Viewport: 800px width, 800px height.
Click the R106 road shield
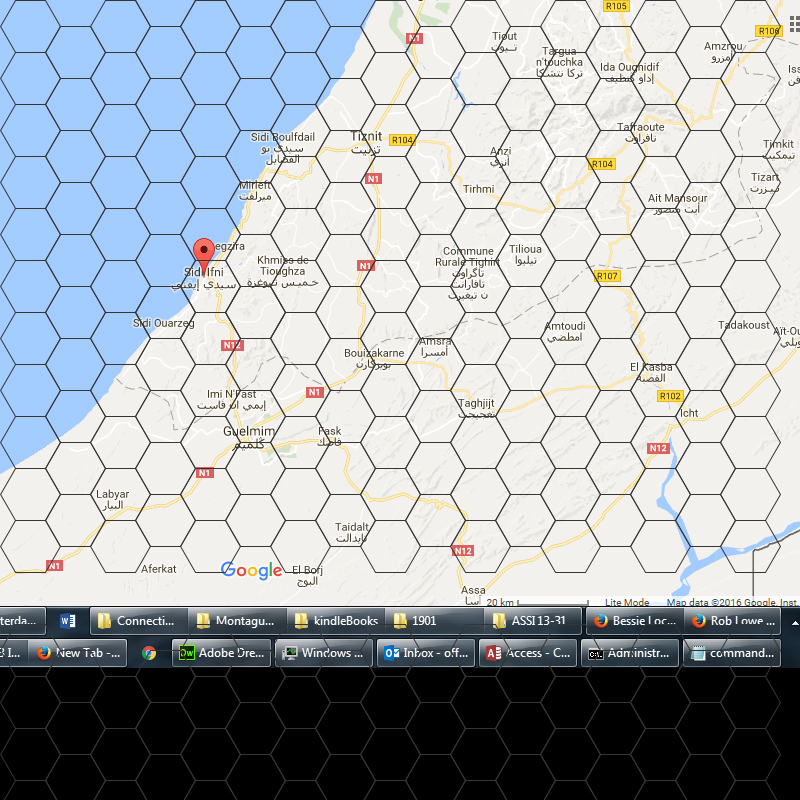pos(768,31)
